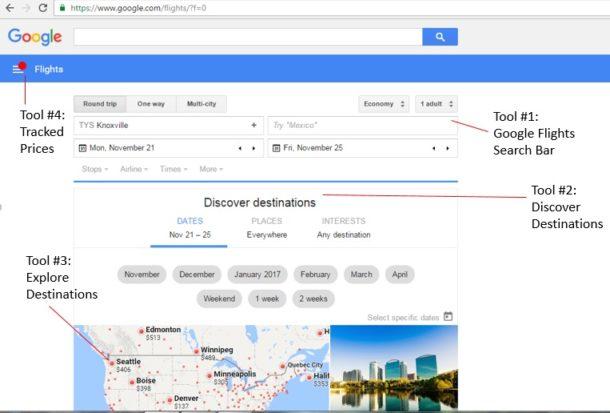Click the Seattle marker on the map

pos(112,363)
